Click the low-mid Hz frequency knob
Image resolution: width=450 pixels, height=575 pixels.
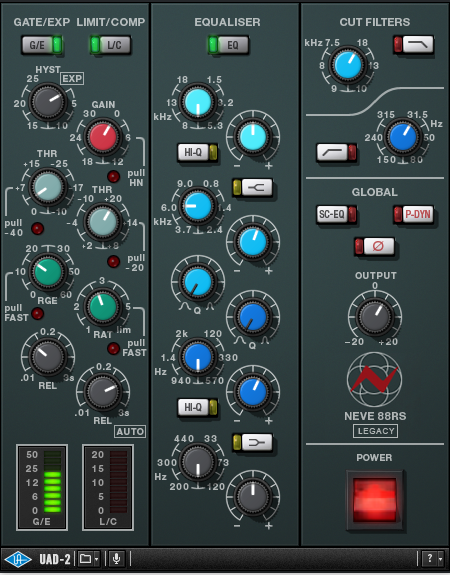pos(198,357)
